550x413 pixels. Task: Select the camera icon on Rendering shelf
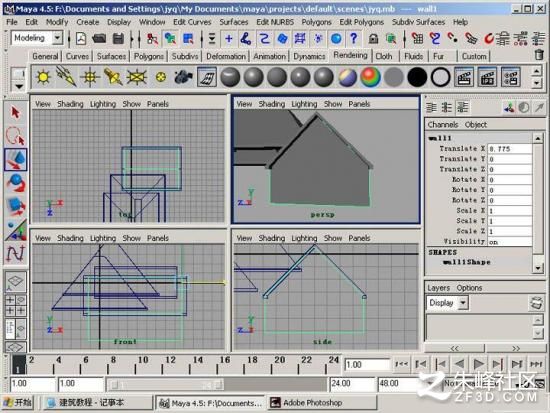coord(183,76)
